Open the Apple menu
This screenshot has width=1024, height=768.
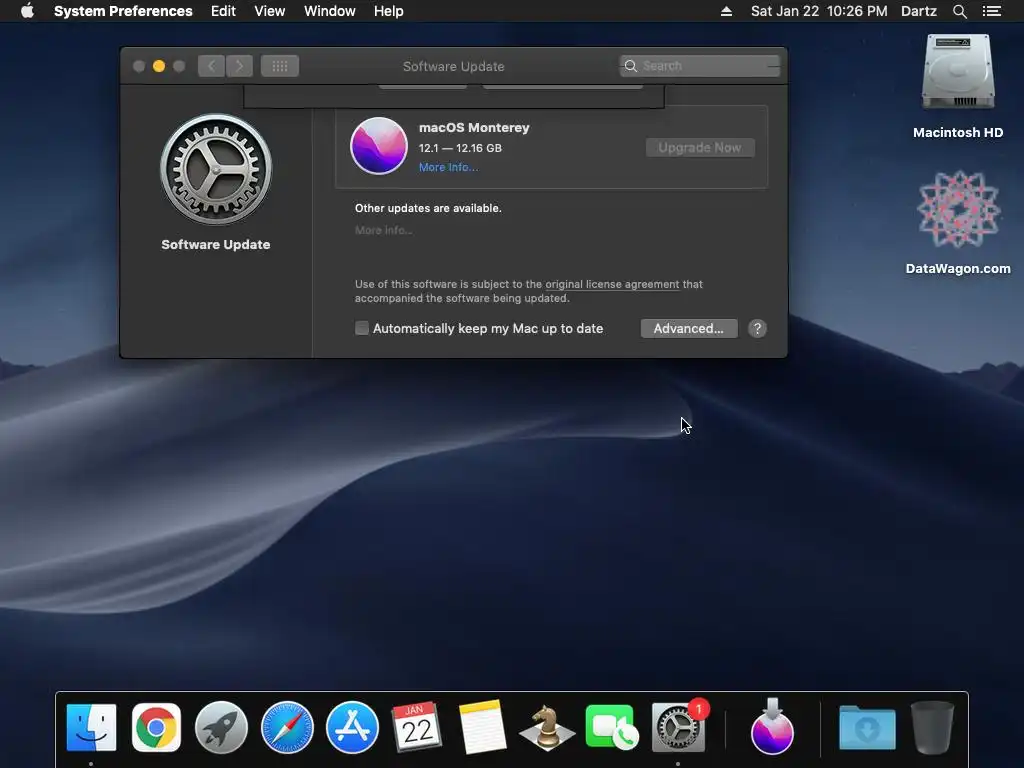pos(27,11)
